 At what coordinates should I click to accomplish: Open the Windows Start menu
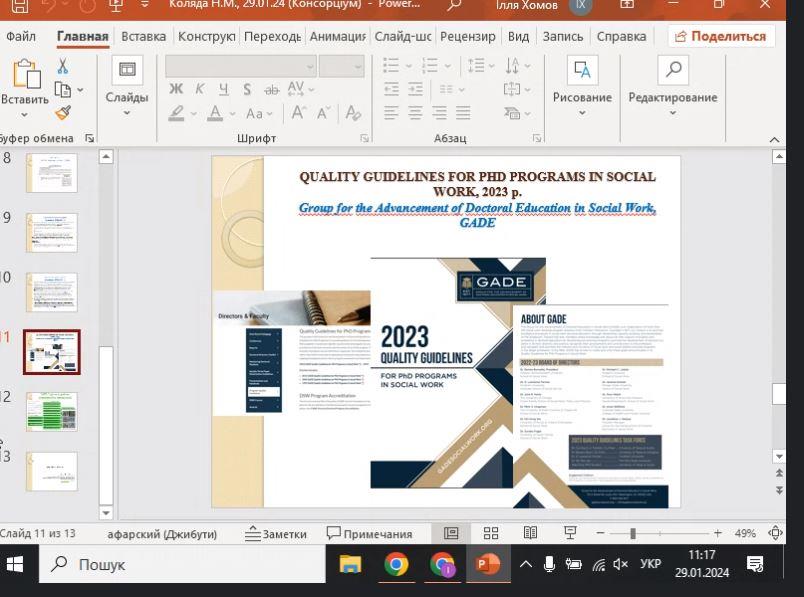click(x=15, y=565)
